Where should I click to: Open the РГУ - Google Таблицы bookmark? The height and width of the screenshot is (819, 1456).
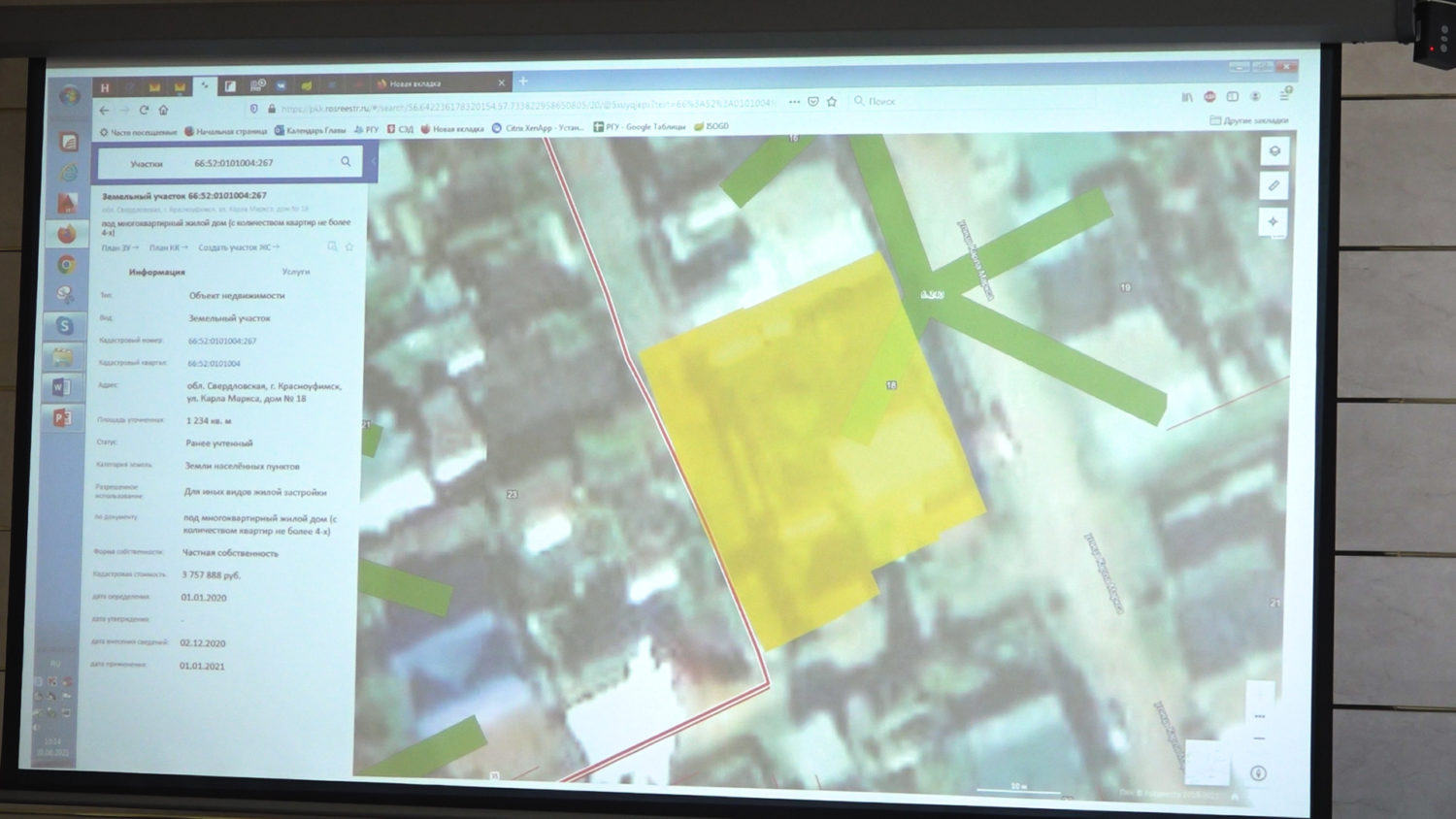(x=639, y=126)
